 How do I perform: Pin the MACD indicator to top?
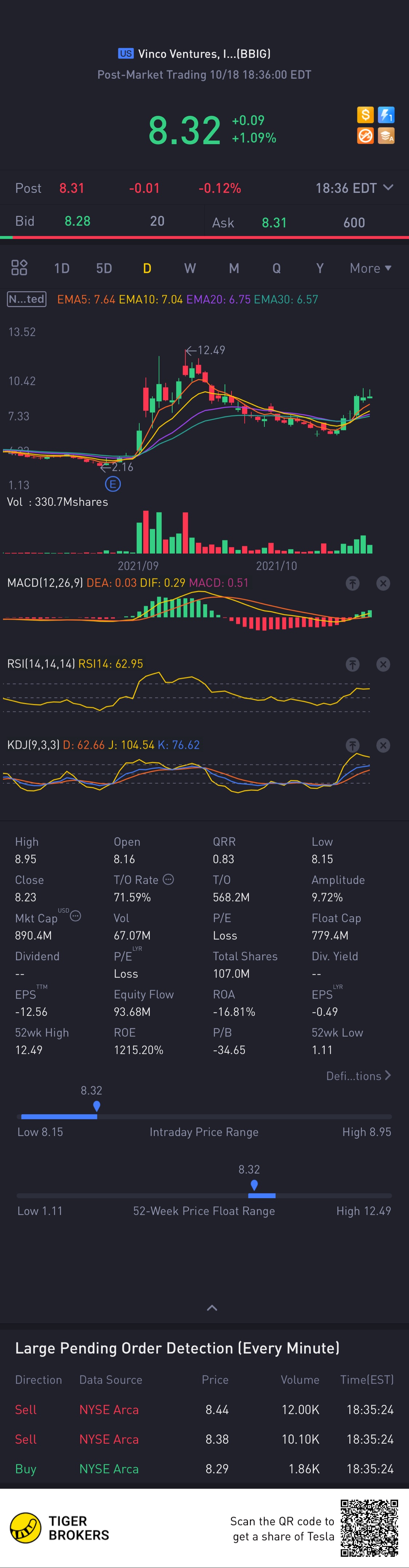(x=352, y=583)
